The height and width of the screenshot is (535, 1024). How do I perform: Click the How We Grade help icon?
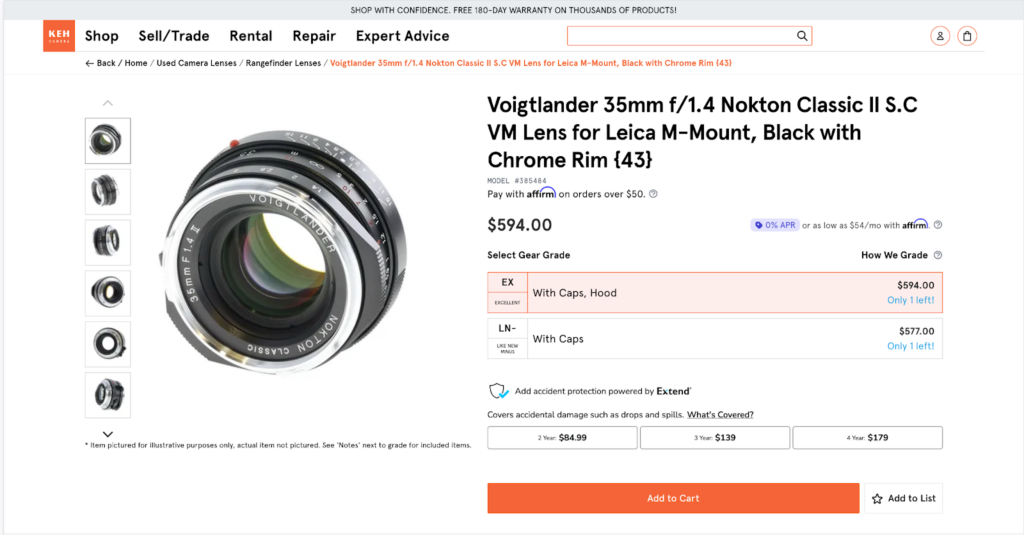point(938,255)
